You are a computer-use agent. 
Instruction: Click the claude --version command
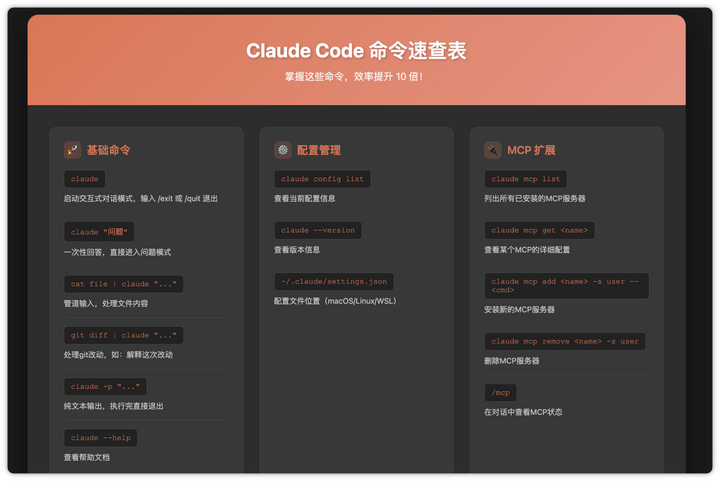pos(318,230)
